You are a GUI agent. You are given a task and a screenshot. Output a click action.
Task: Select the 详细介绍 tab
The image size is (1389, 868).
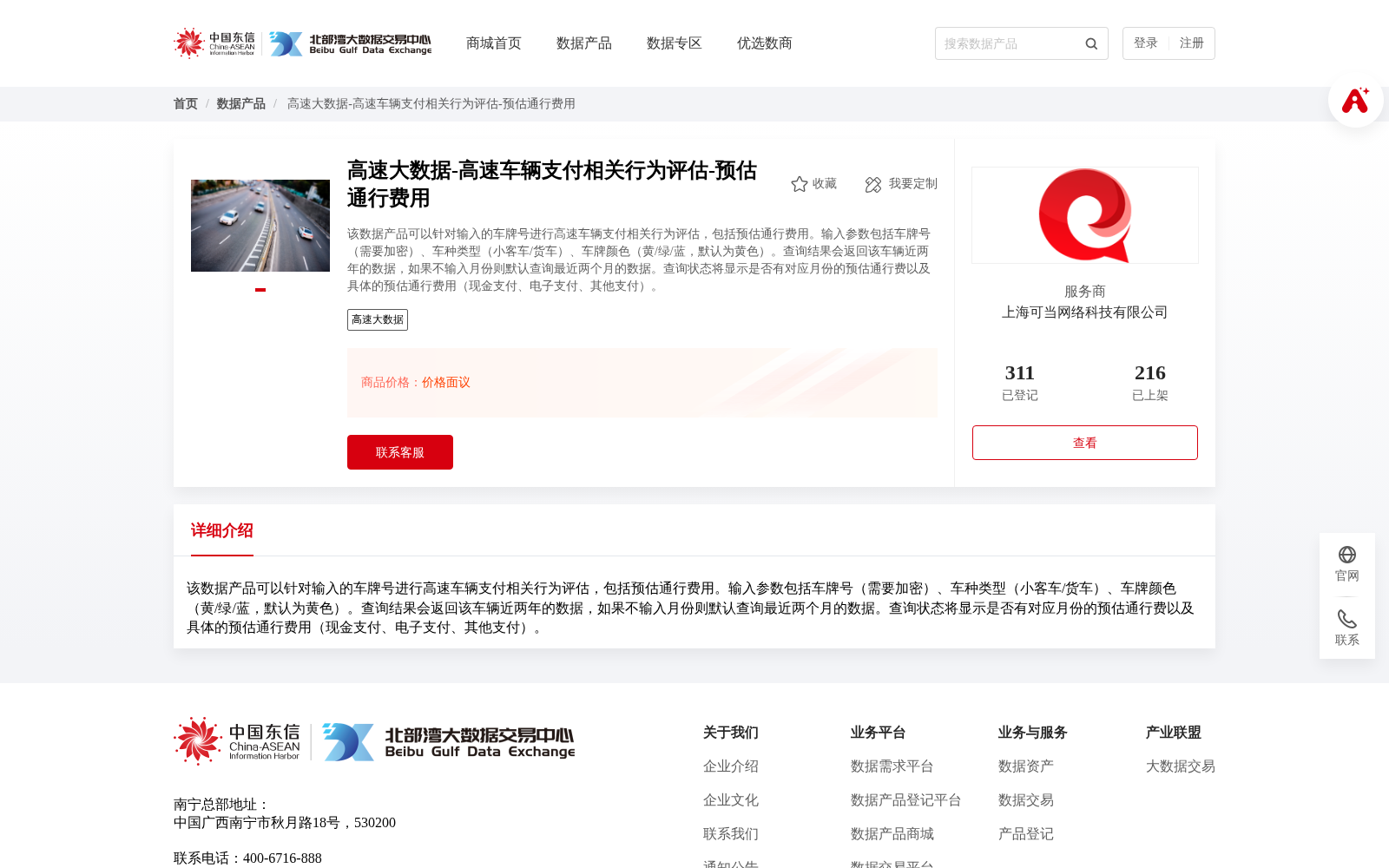coord(222,530)
